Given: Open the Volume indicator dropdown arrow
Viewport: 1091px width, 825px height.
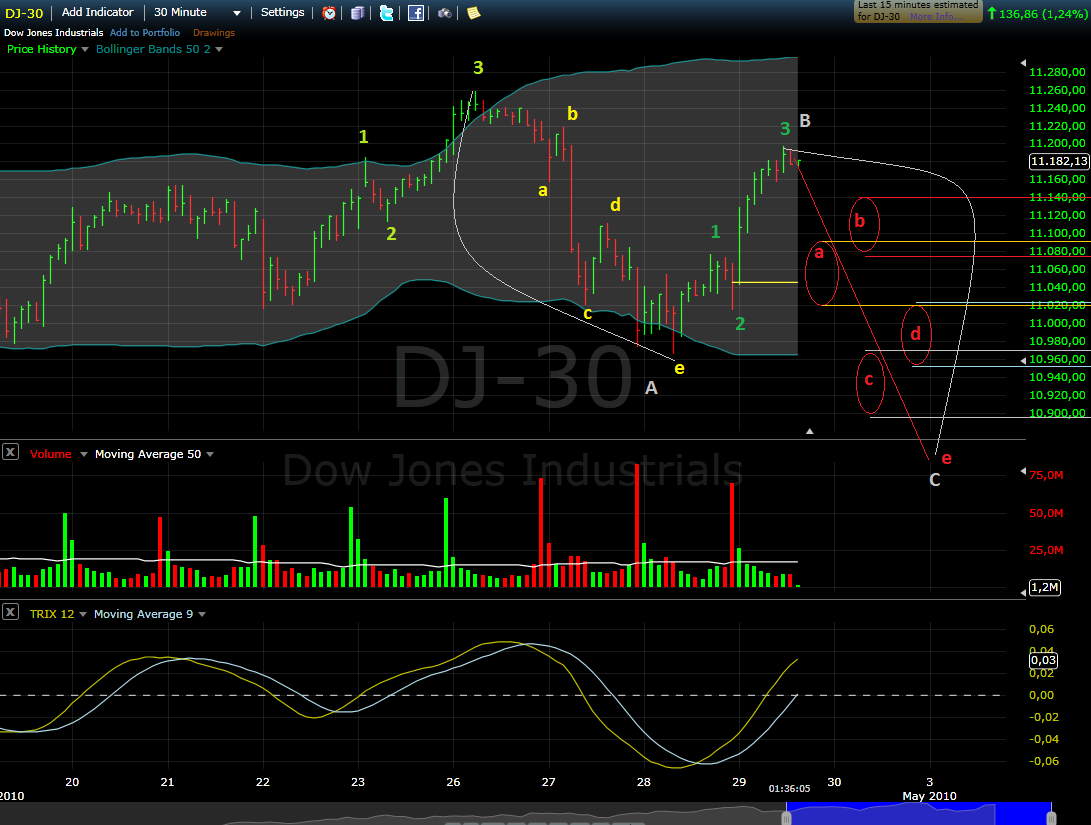Looking at the screenshot, I should [83, 454].
